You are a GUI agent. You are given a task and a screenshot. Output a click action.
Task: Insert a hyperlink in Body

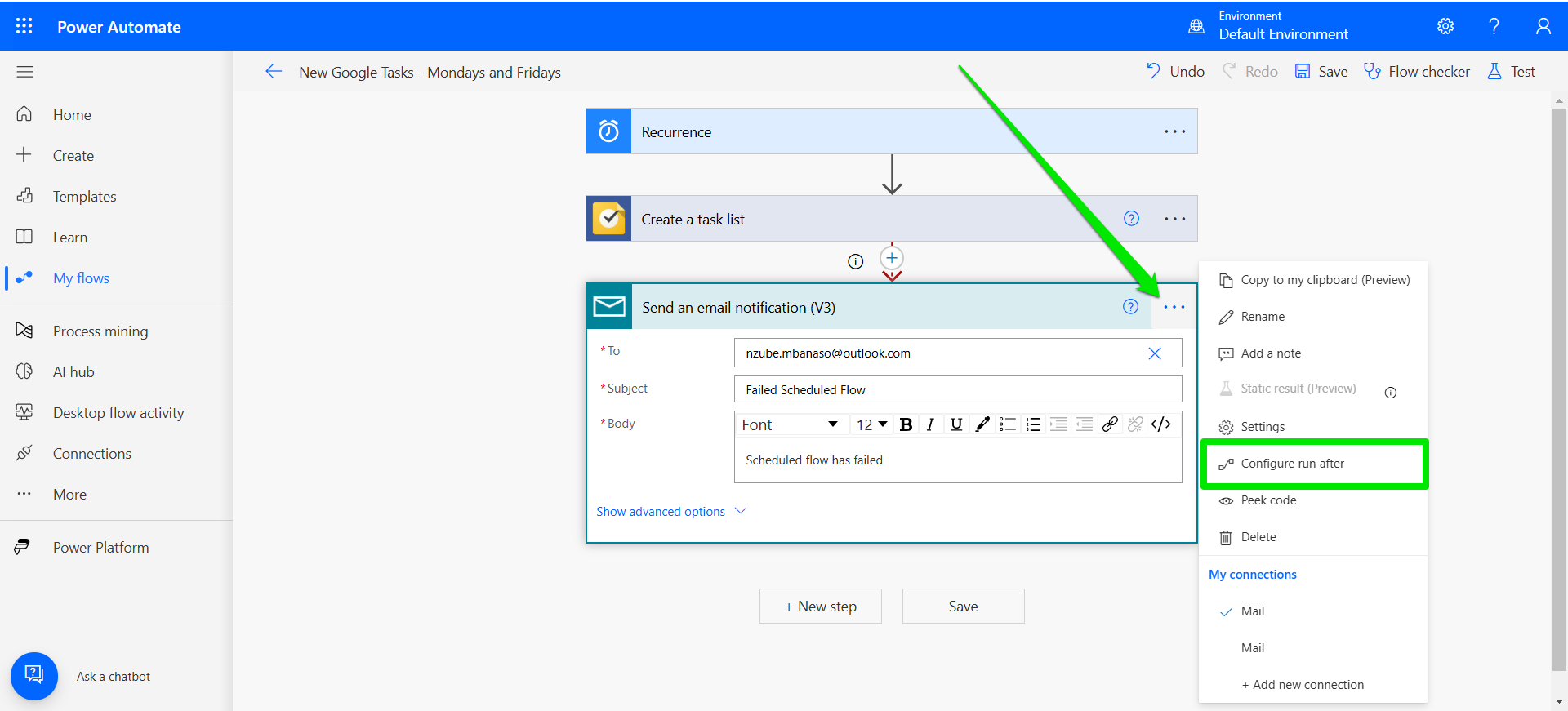click(x=1110, y=424)
